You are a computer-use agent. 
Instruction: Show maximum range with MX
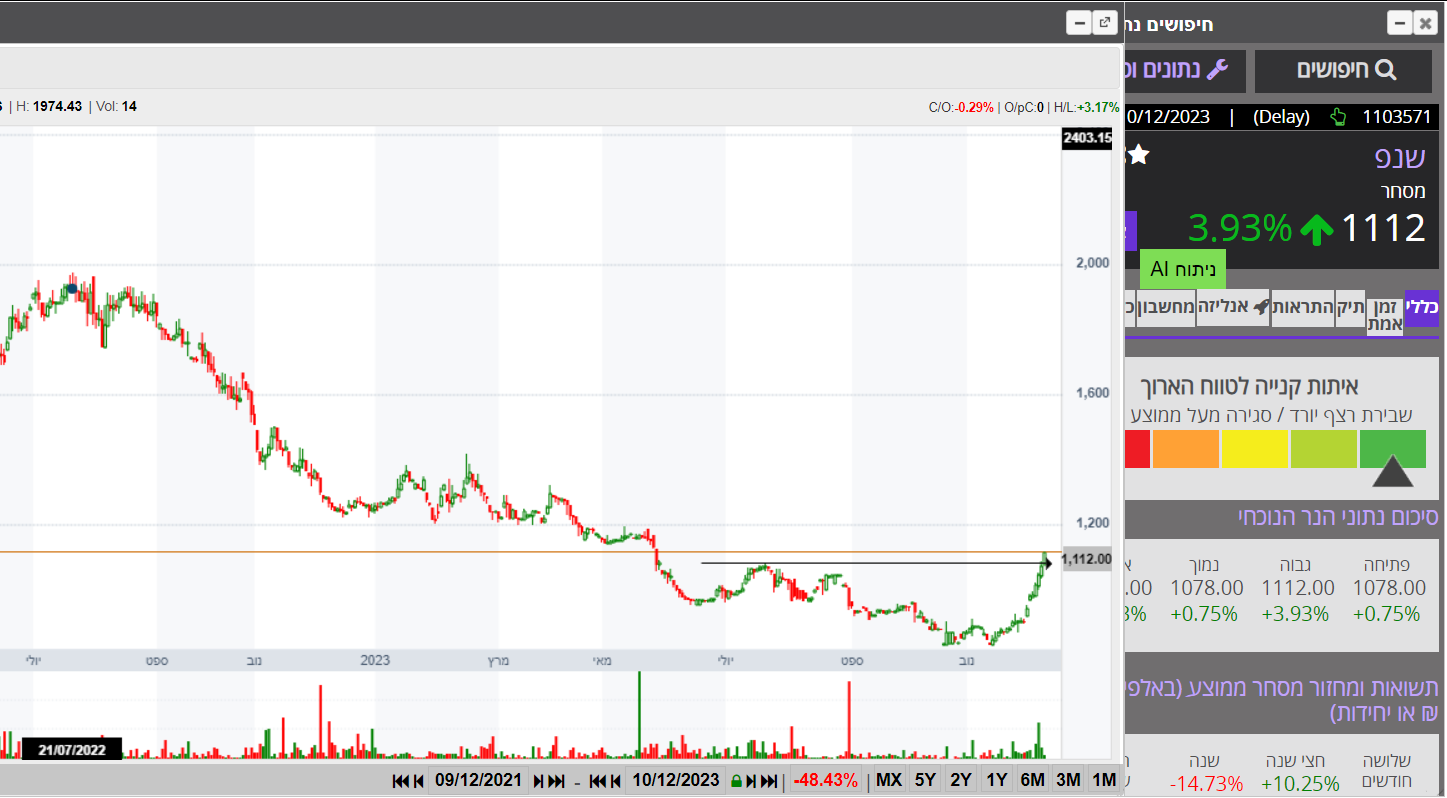pos(889,781)
